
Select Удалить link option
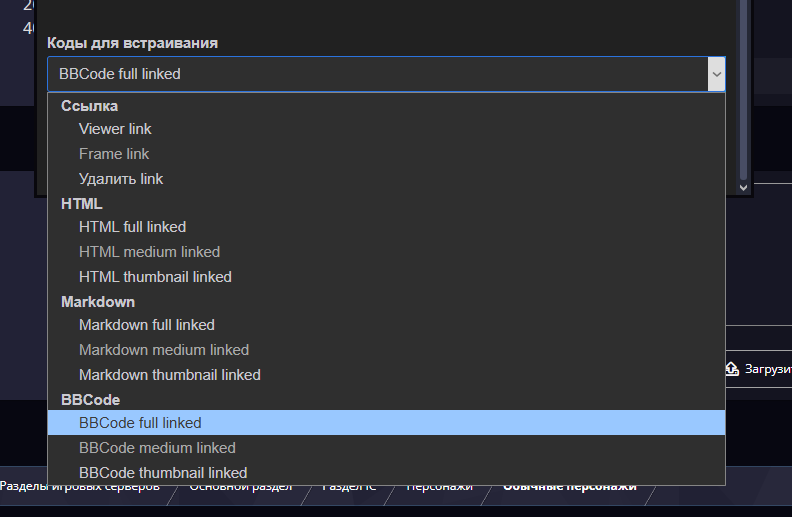click(121, 179)
